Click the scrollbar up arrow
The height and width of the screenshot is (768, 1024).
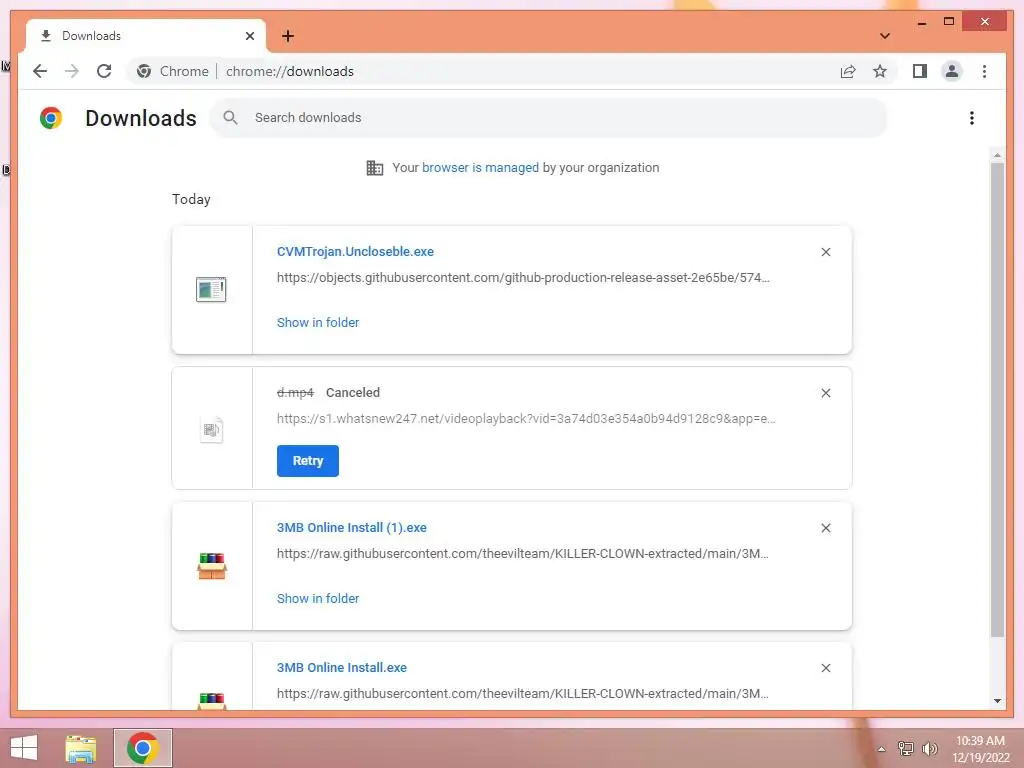(997, 155)
